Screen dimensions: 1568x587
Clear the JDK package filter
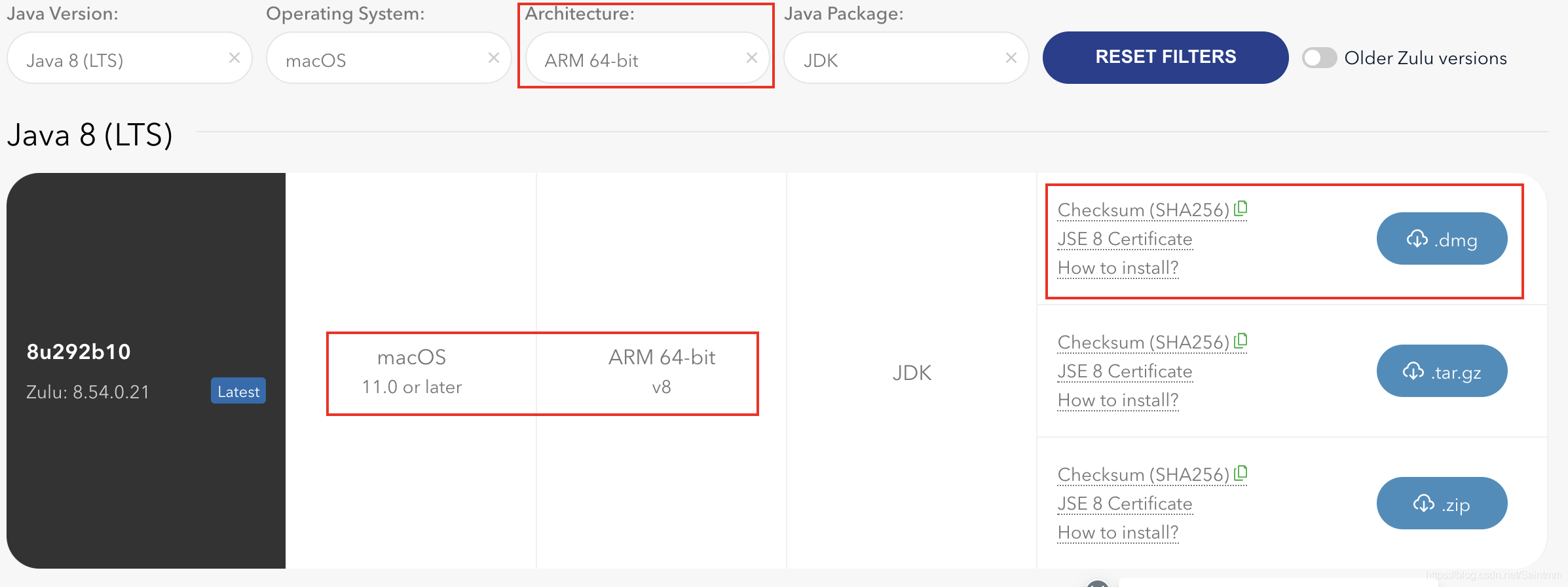(1010, 58)
